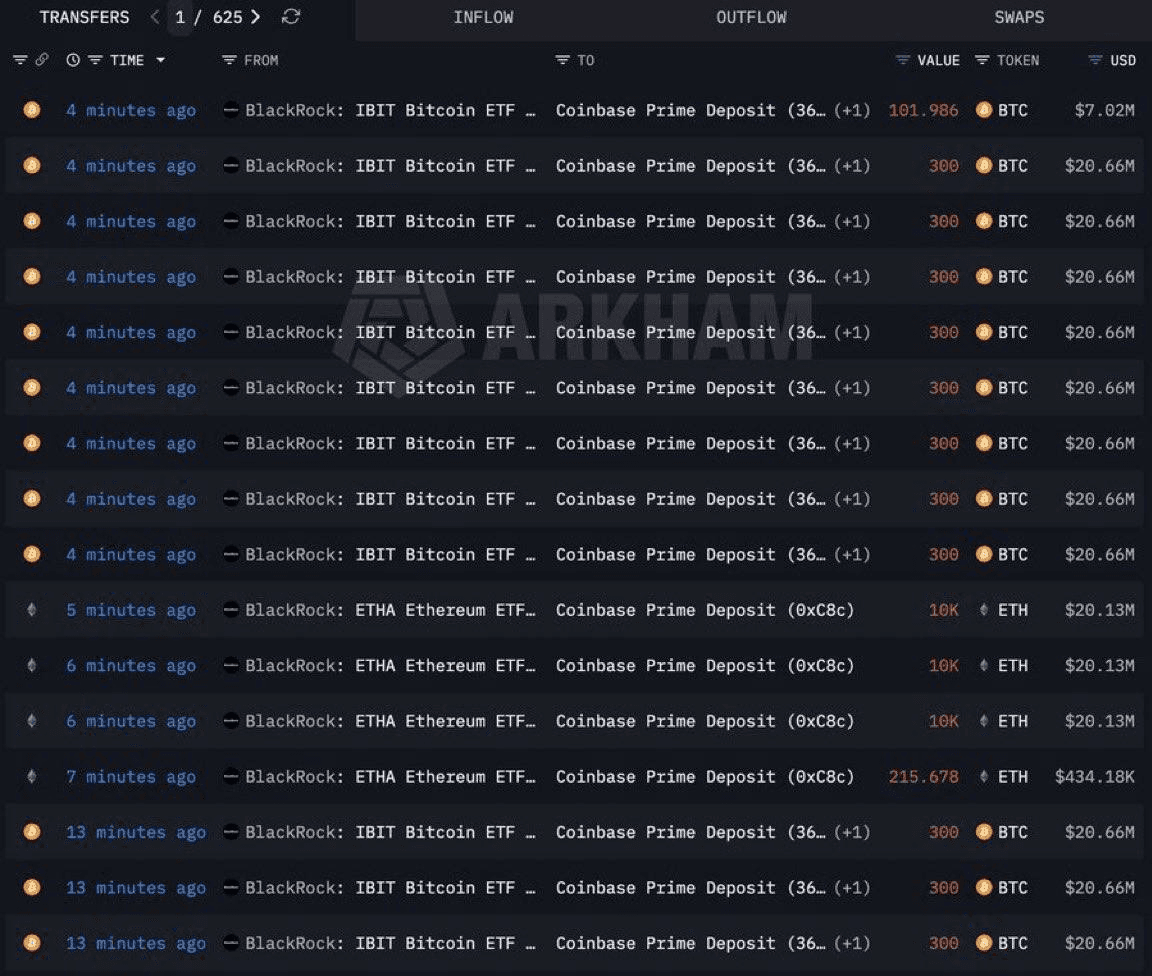Image resolution: width=1152 pixels, height=976 pixels.
Task: Switch to the INFLOW tab
Action: 483,17
